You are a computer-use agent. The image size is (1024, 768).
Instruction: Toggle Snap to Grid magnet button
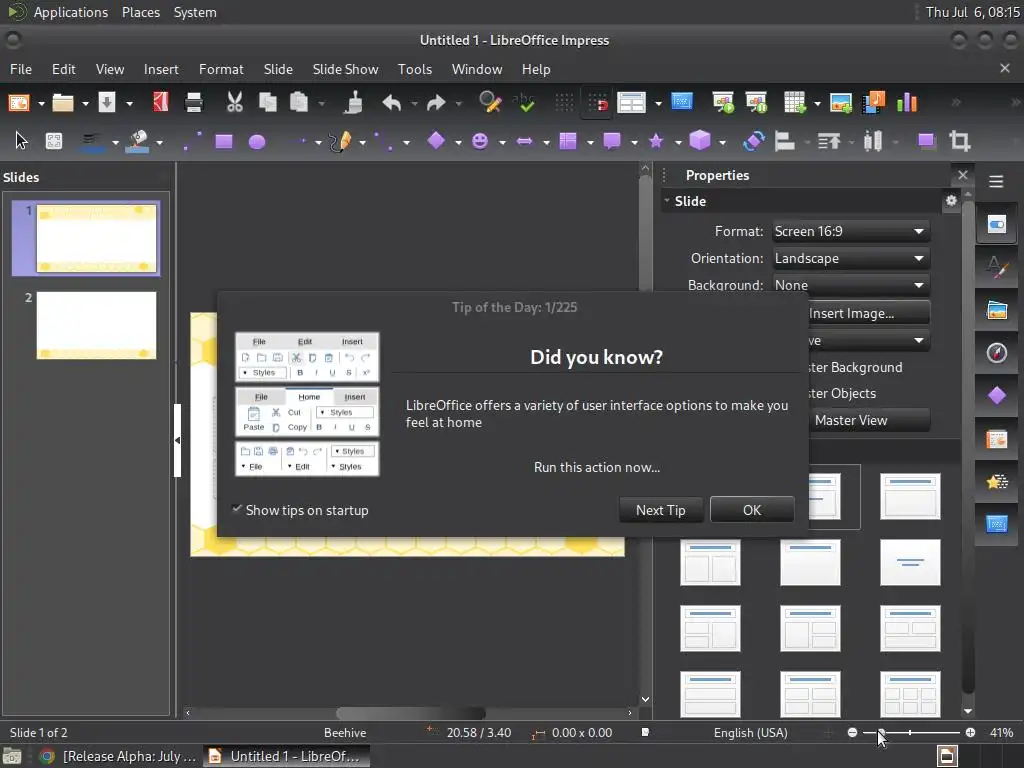tap(596, 103)
